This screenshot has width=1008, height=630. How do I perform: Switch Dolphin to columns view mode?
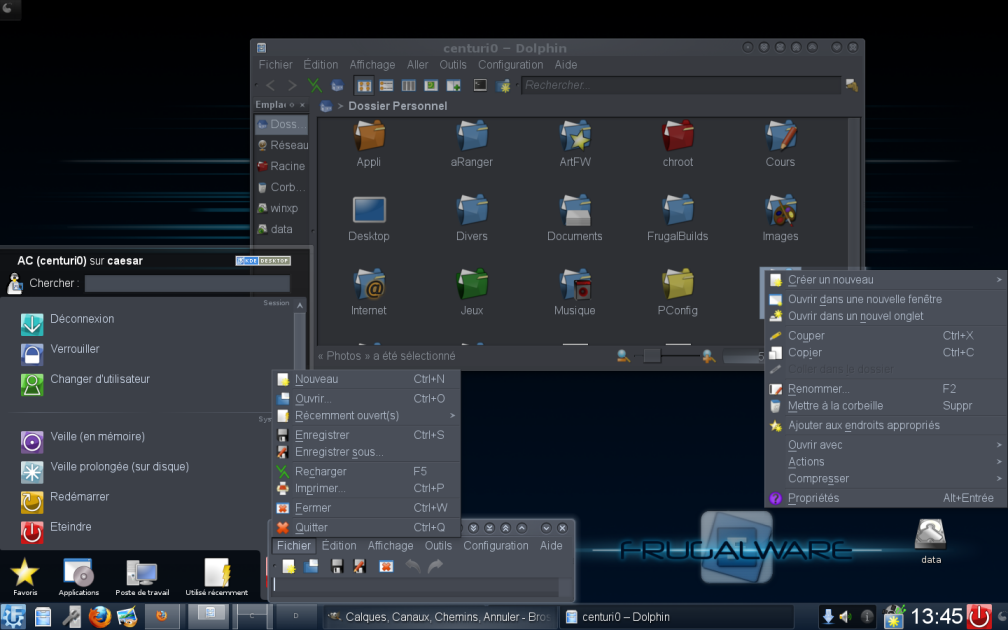(x=409, y=85)
